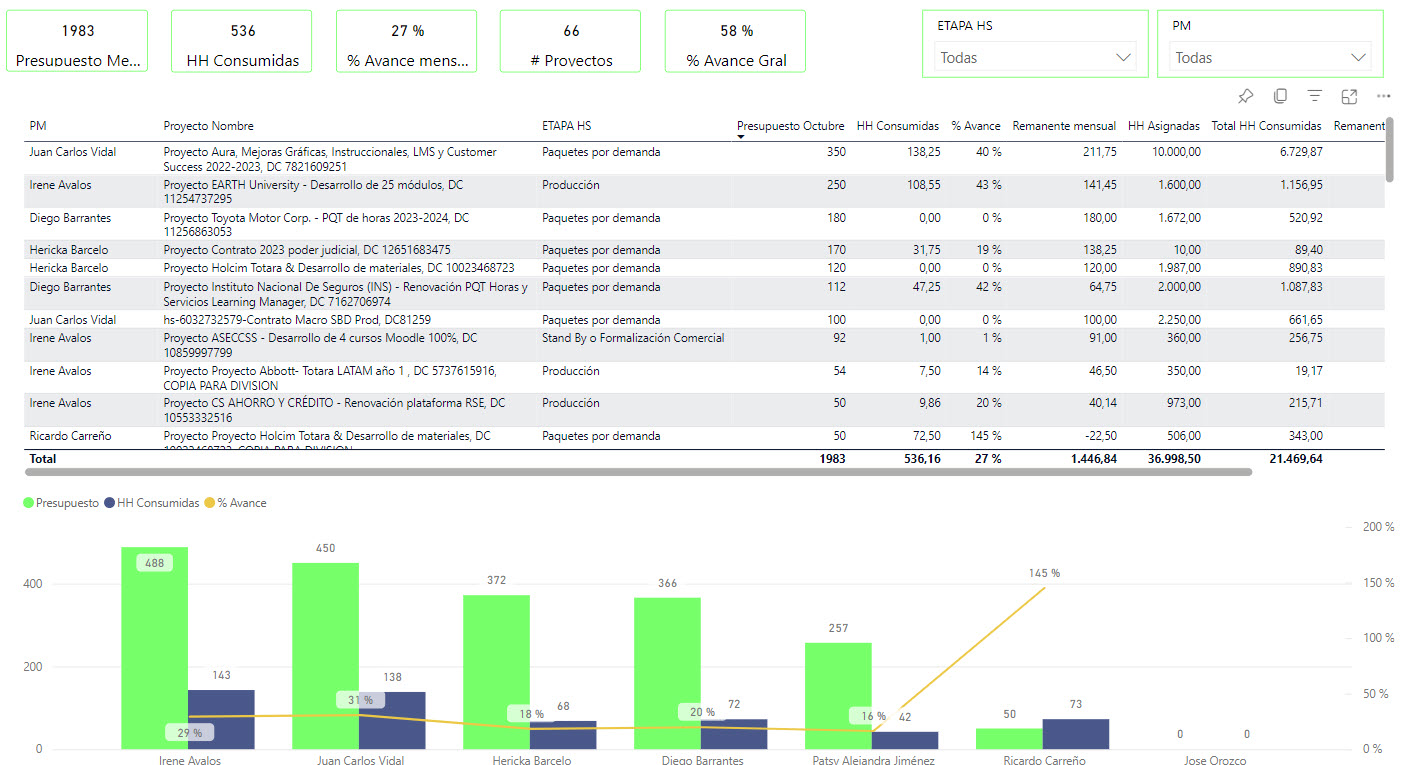1402x765 pixels.
Task: Sort table by HH Consumidas column header
Action: [897, 126]
